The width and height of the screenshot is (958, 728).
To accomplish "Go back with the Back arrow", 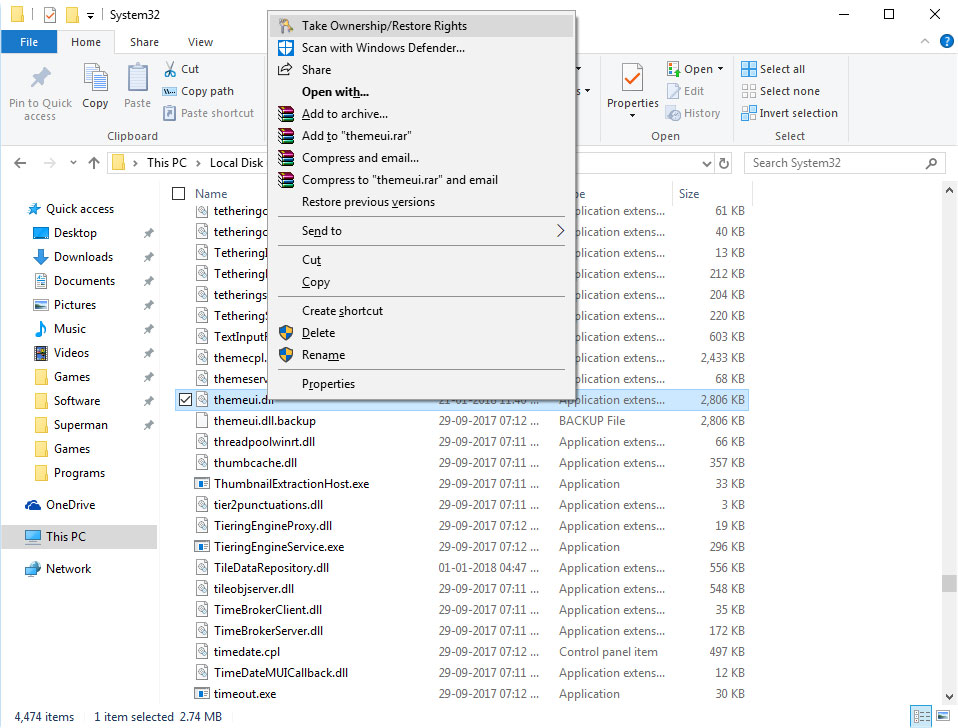I will [20, 163].
